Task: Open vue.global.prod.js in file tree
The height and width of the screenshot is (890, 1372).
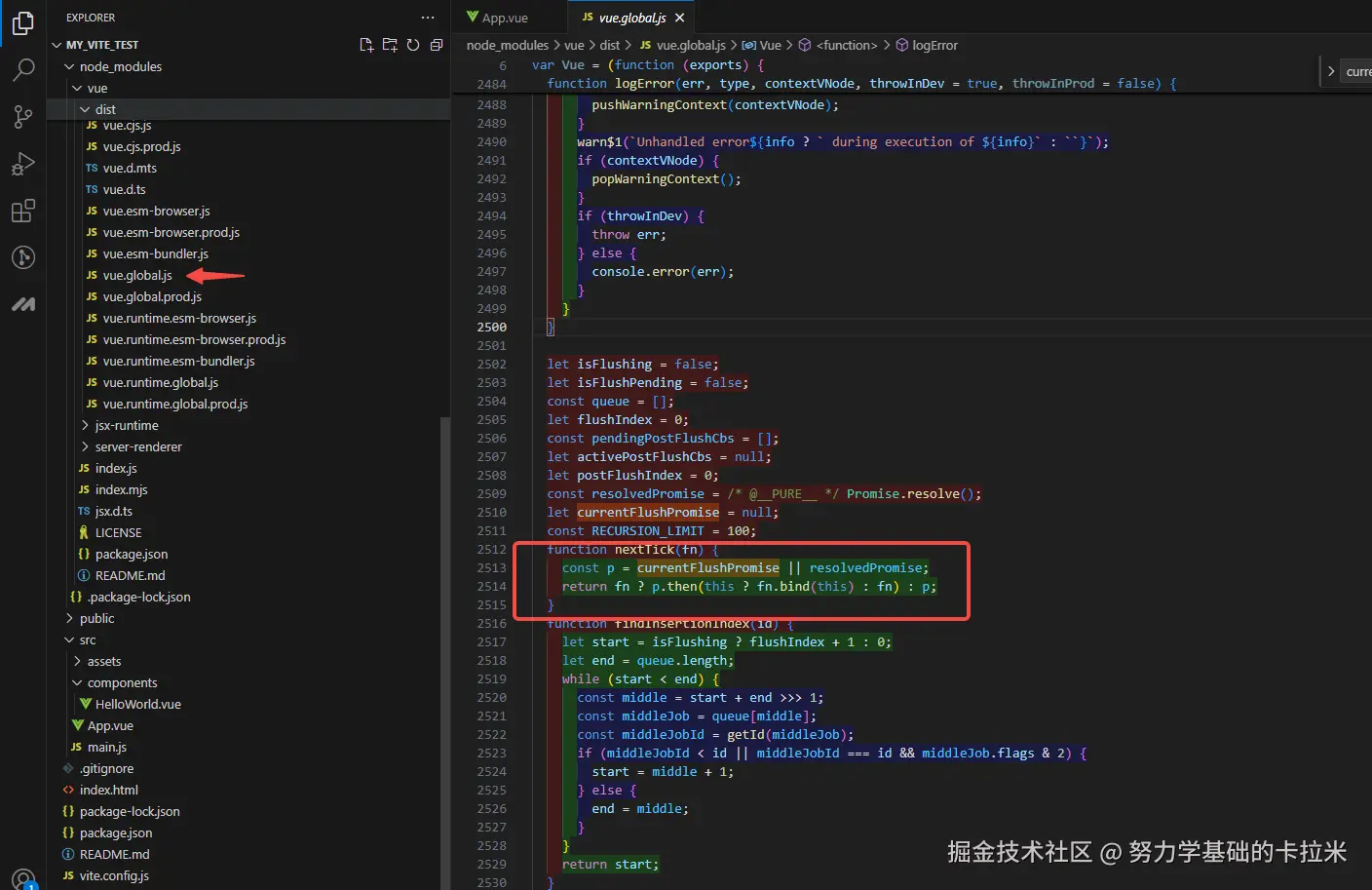Action: click(152, 296)
